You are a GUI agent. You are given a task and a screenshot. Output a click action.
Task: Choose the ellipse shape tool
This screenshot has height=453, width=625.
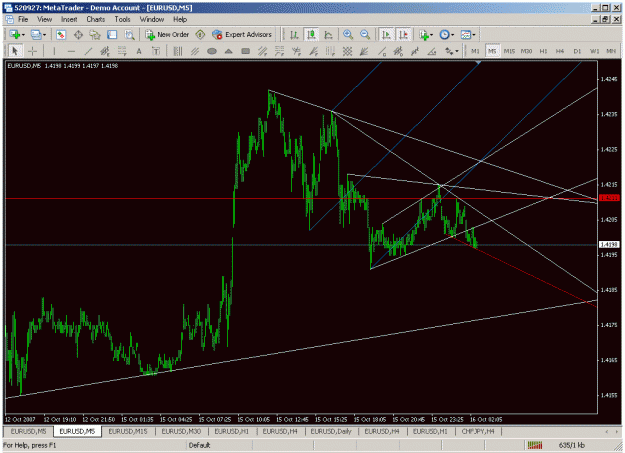click(x=212, y=51)
